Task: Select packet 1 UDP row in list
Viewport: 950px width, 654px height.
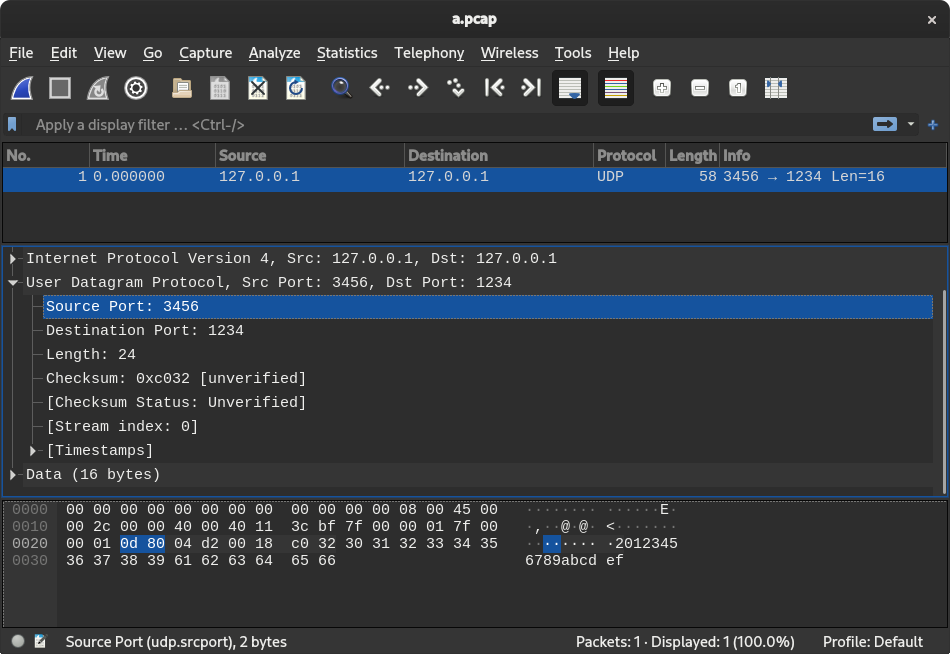Action: pos(474,177)
